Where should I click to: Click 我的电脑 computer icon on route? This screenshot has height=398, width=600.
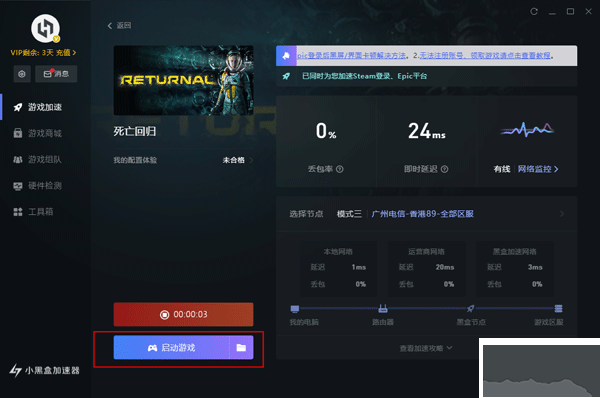(x=295, y=308)
